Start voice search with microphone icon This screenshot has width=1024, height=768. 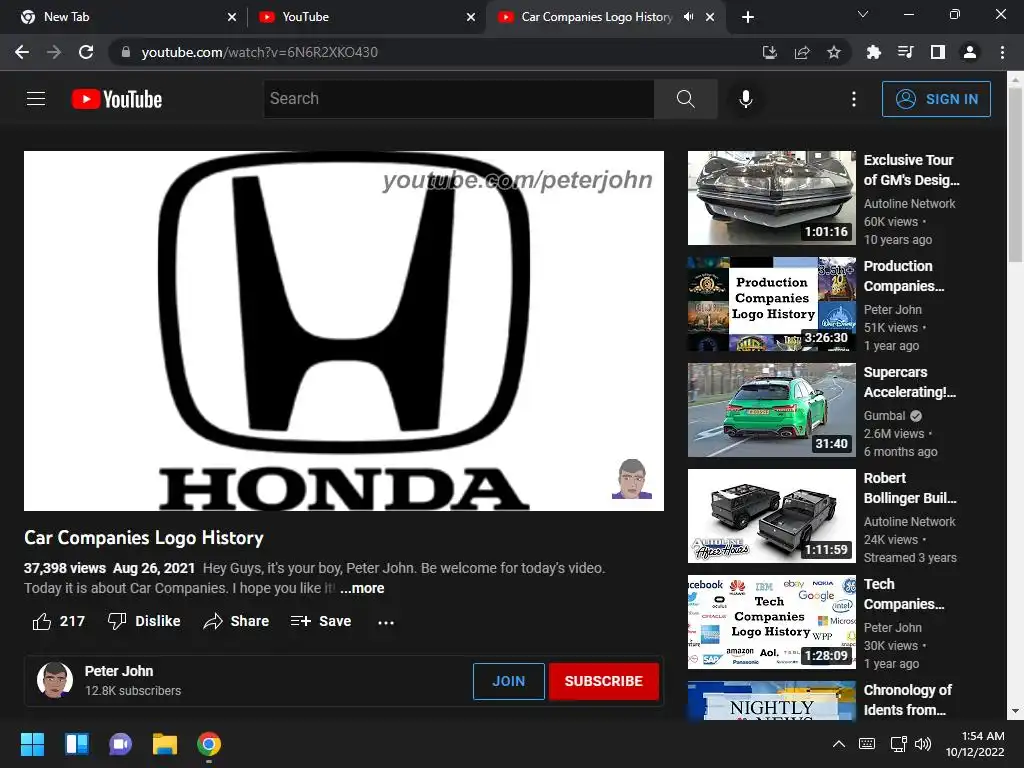click(746, 99)
